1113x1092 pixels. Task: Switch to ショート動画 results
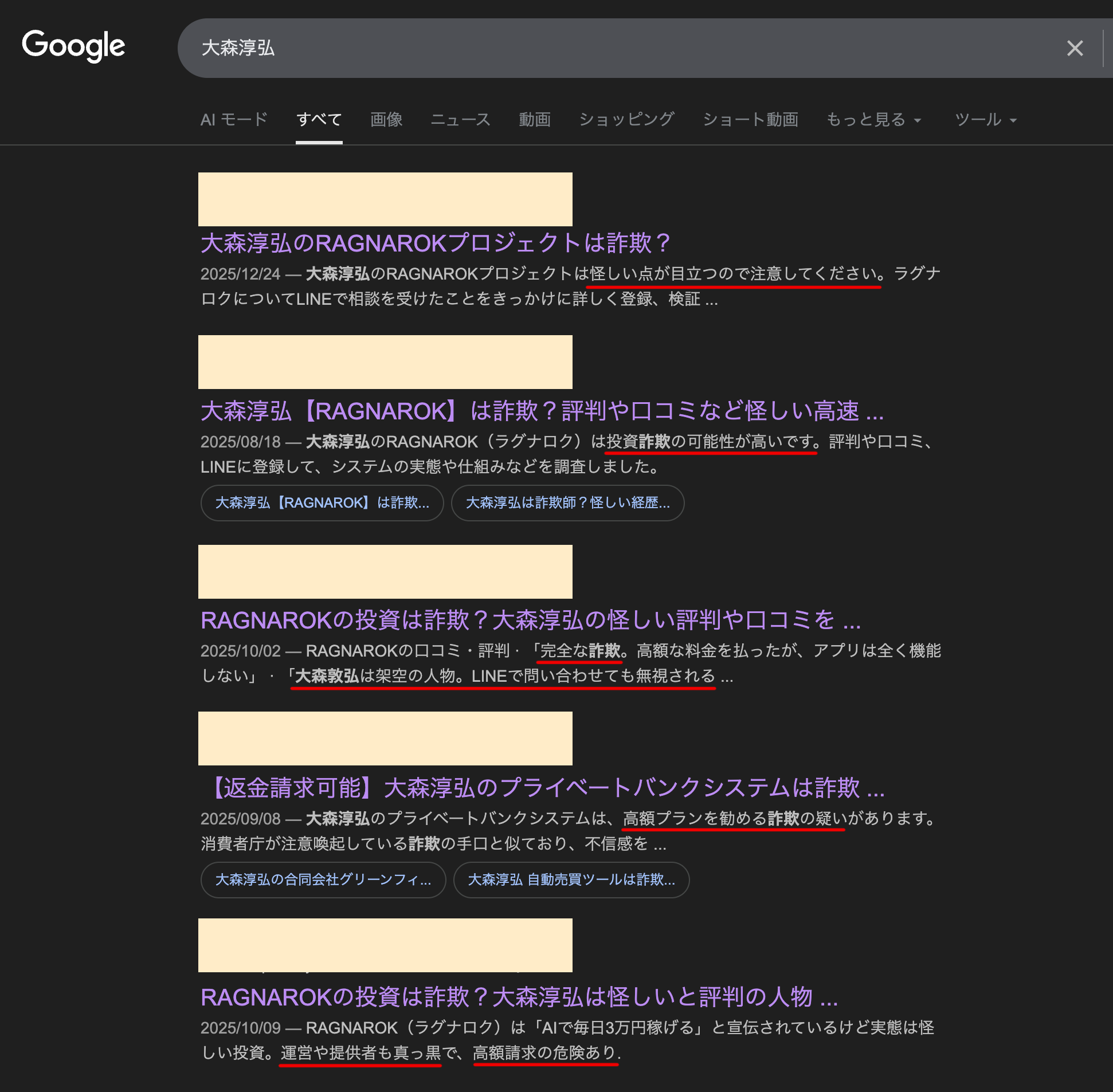(x=751, y=119)
